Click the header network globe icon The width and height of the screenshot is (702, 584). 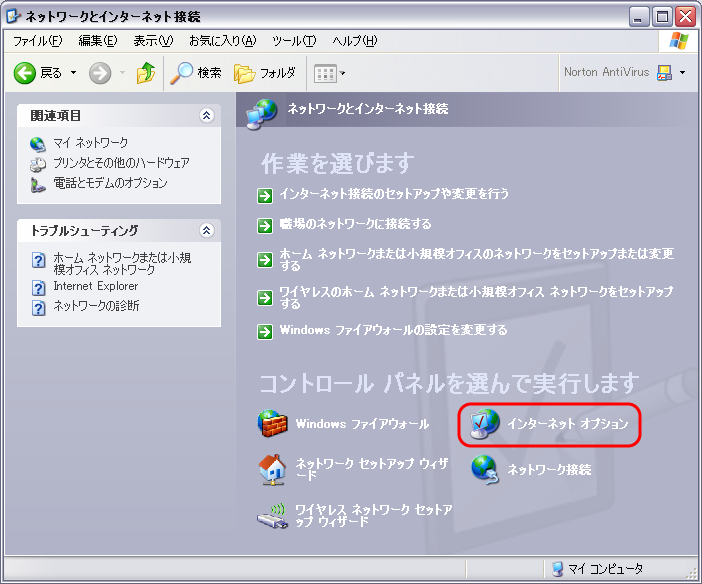pos(262,113)
